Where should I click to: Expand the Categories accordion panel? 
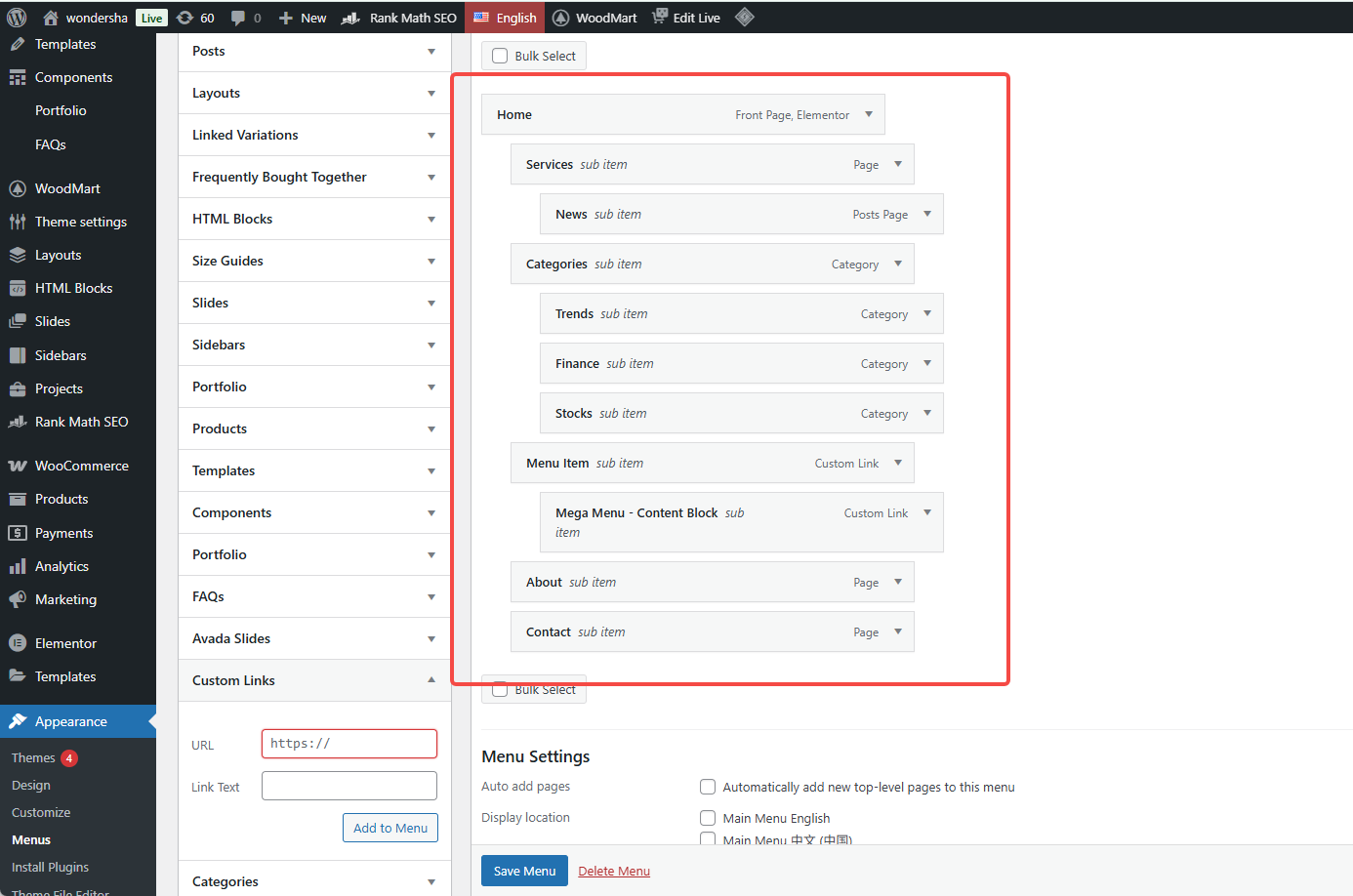coord(430,880)
